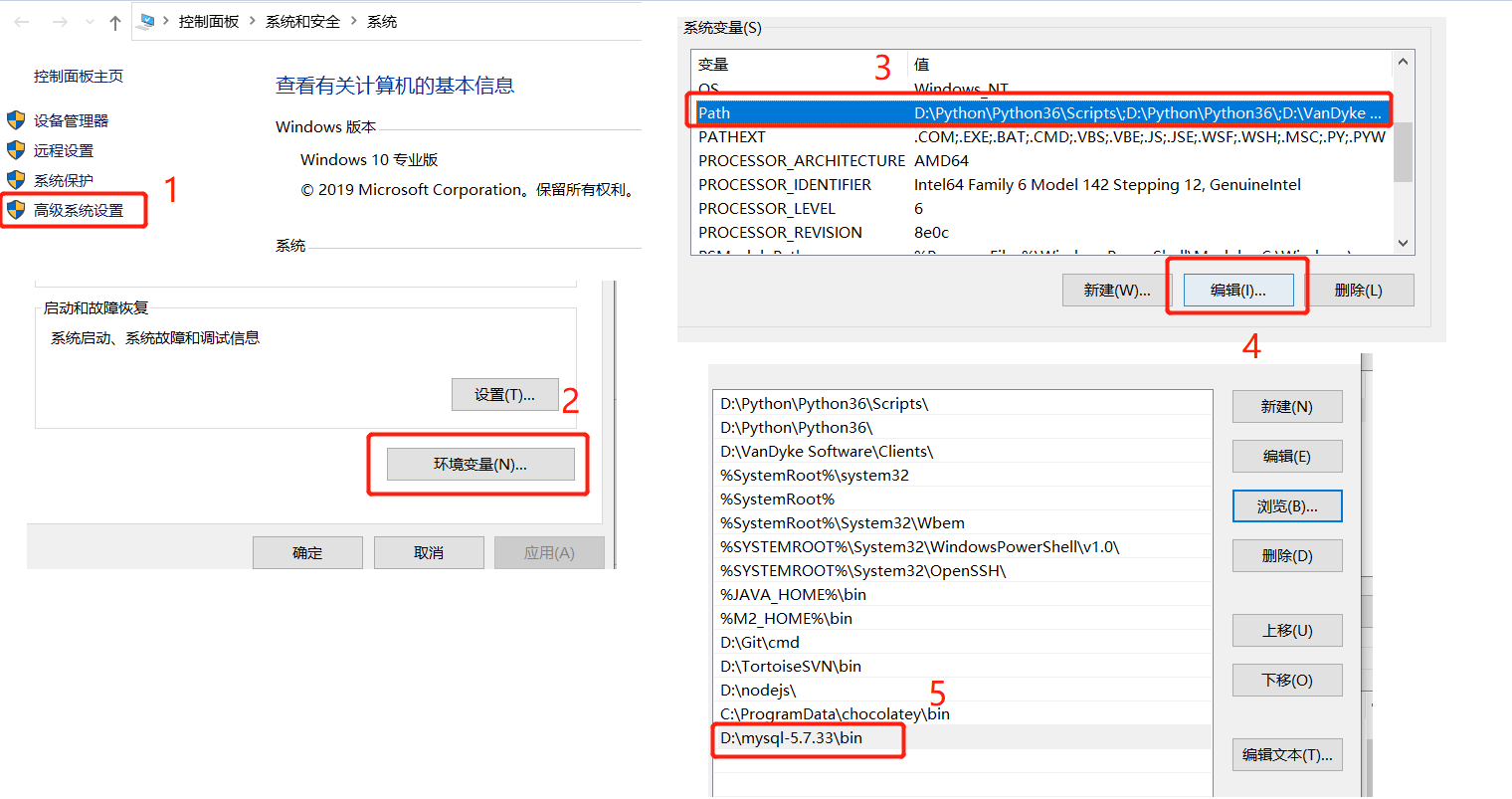Click shield icon next to 高级系统设置
The image size is (1512, 799).
click(x=16, y=210)
